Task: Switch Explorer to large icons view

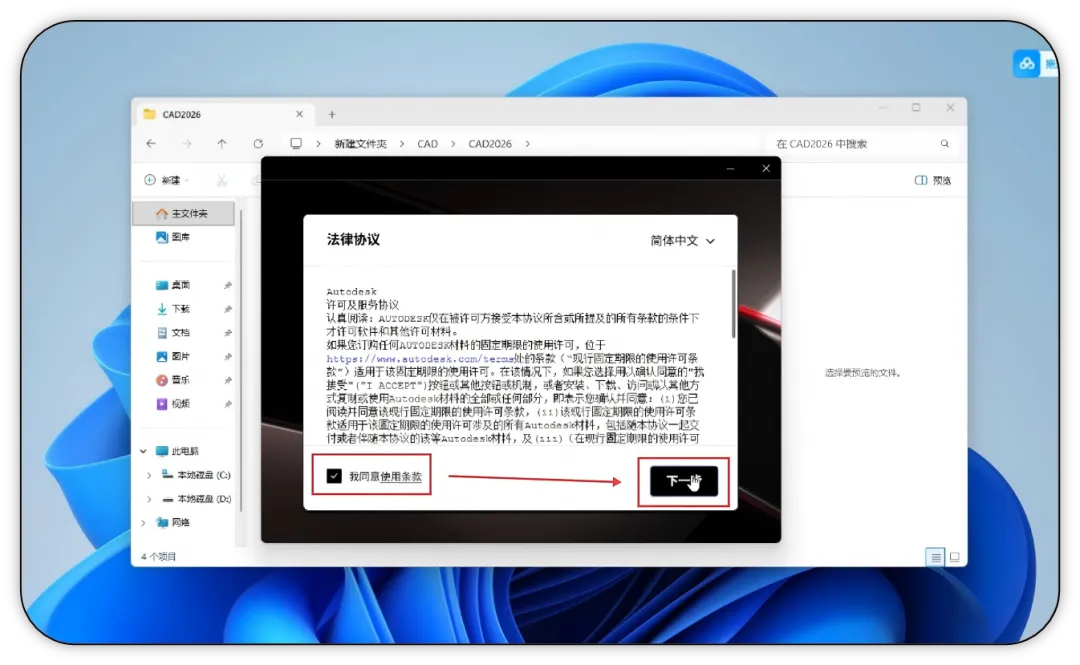Action: (955, 557)
